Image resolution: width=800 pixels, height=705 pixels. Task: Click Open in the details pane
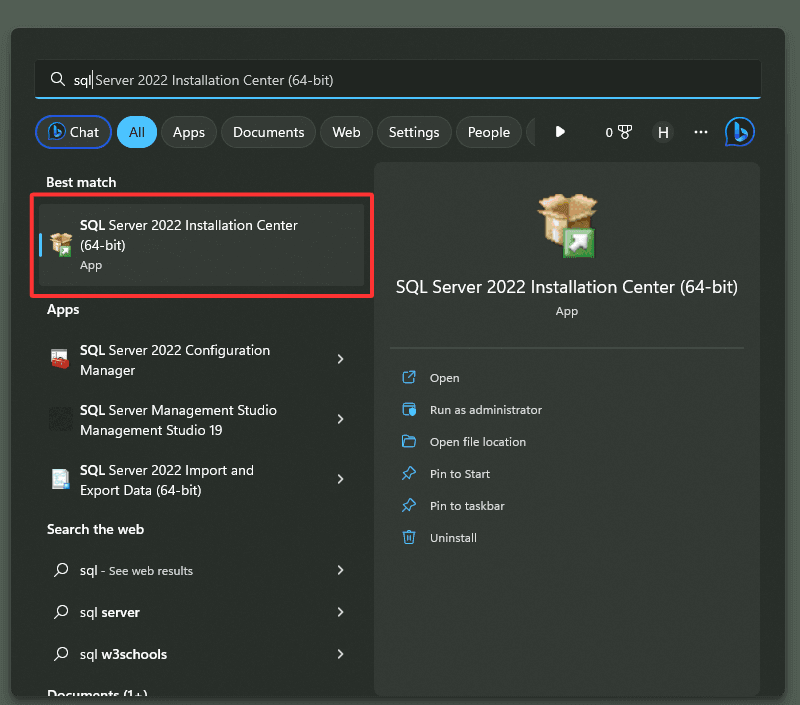(x=444, y=378)
